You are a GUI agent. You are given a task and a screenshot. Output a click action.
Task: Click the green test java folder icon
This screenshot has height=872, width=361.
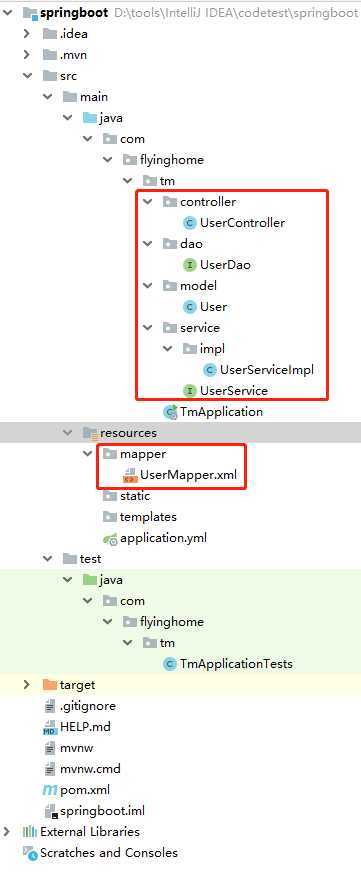pyautogui.click(x=90, y=580)
